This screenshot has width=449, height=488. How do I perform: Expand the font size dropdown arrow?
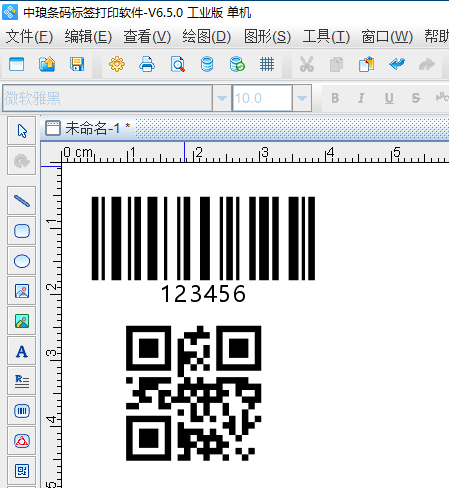tap(302, 98)
